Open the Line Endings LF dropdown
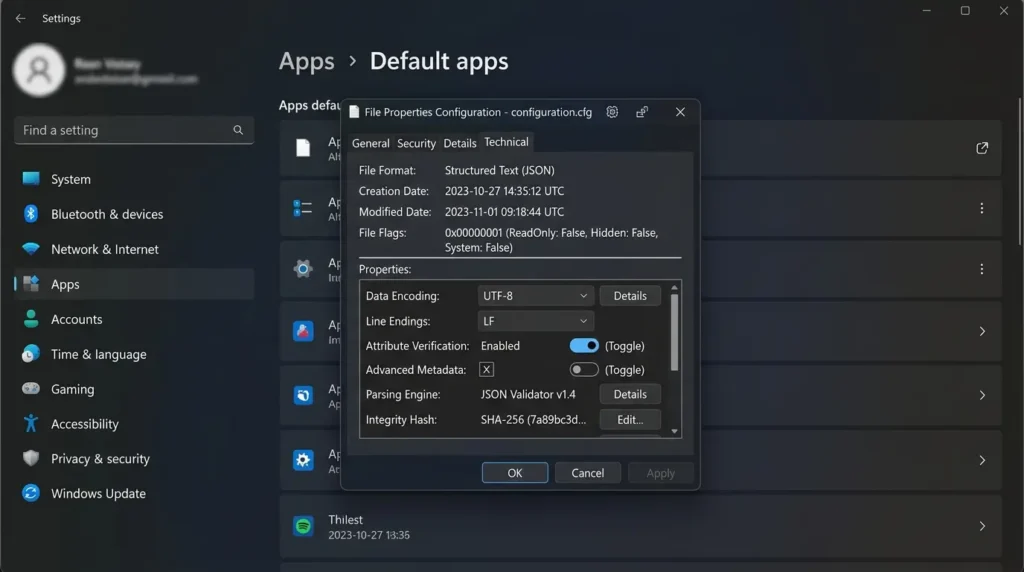Screen dimensions: 1024x572 pos(536,321)
